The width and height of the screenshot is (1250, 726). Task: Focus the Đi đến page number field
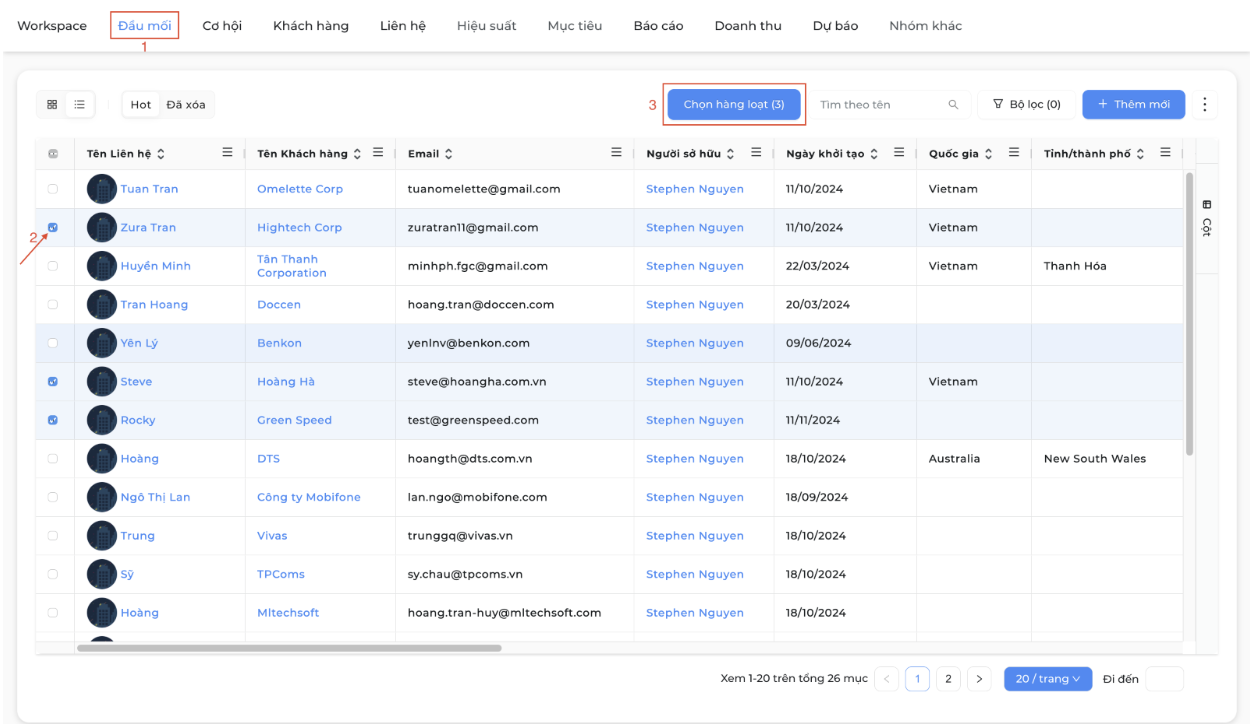[x=1164, y=679]
